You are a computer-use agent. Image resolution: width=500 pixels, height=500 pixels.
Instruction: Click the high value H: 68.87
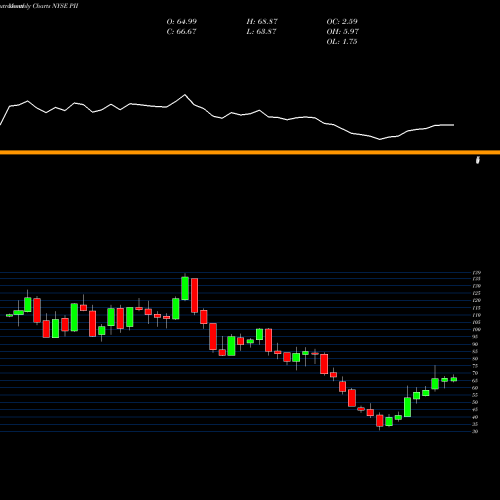262,21
